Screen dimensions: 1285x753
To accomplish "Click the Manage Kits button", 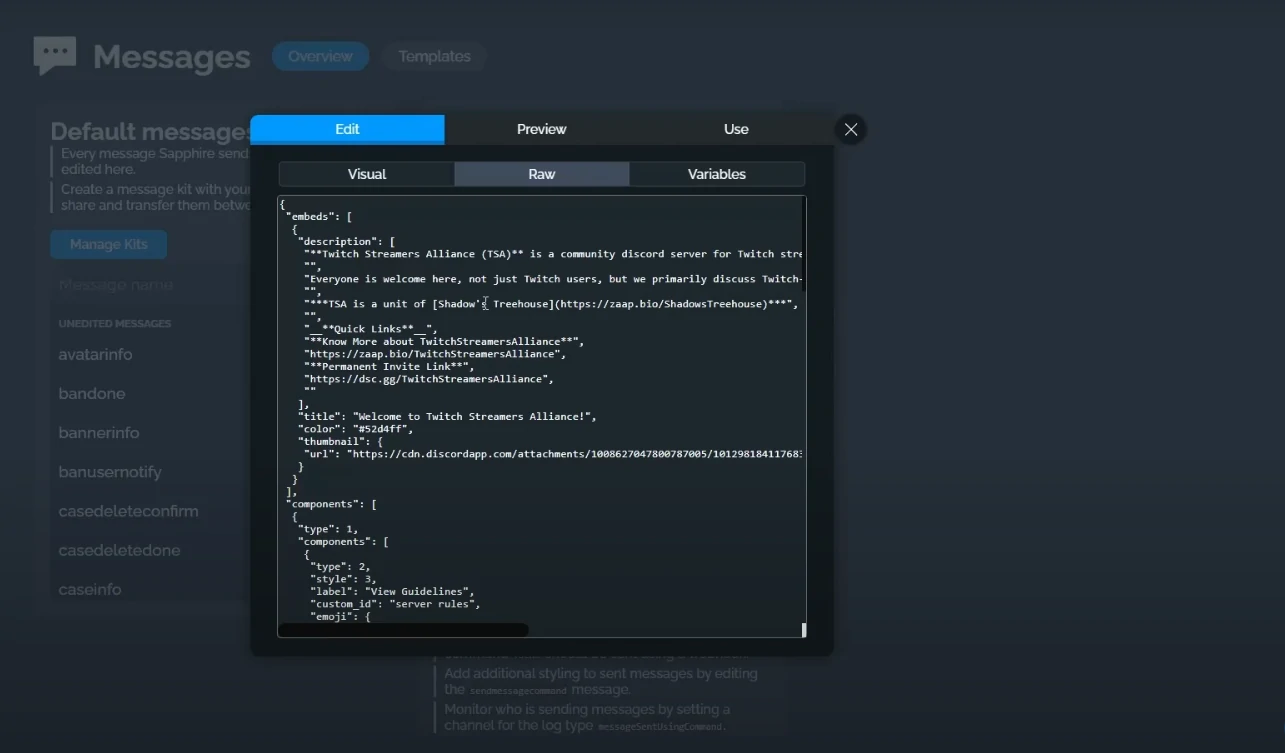I will (x=109, y=244).
